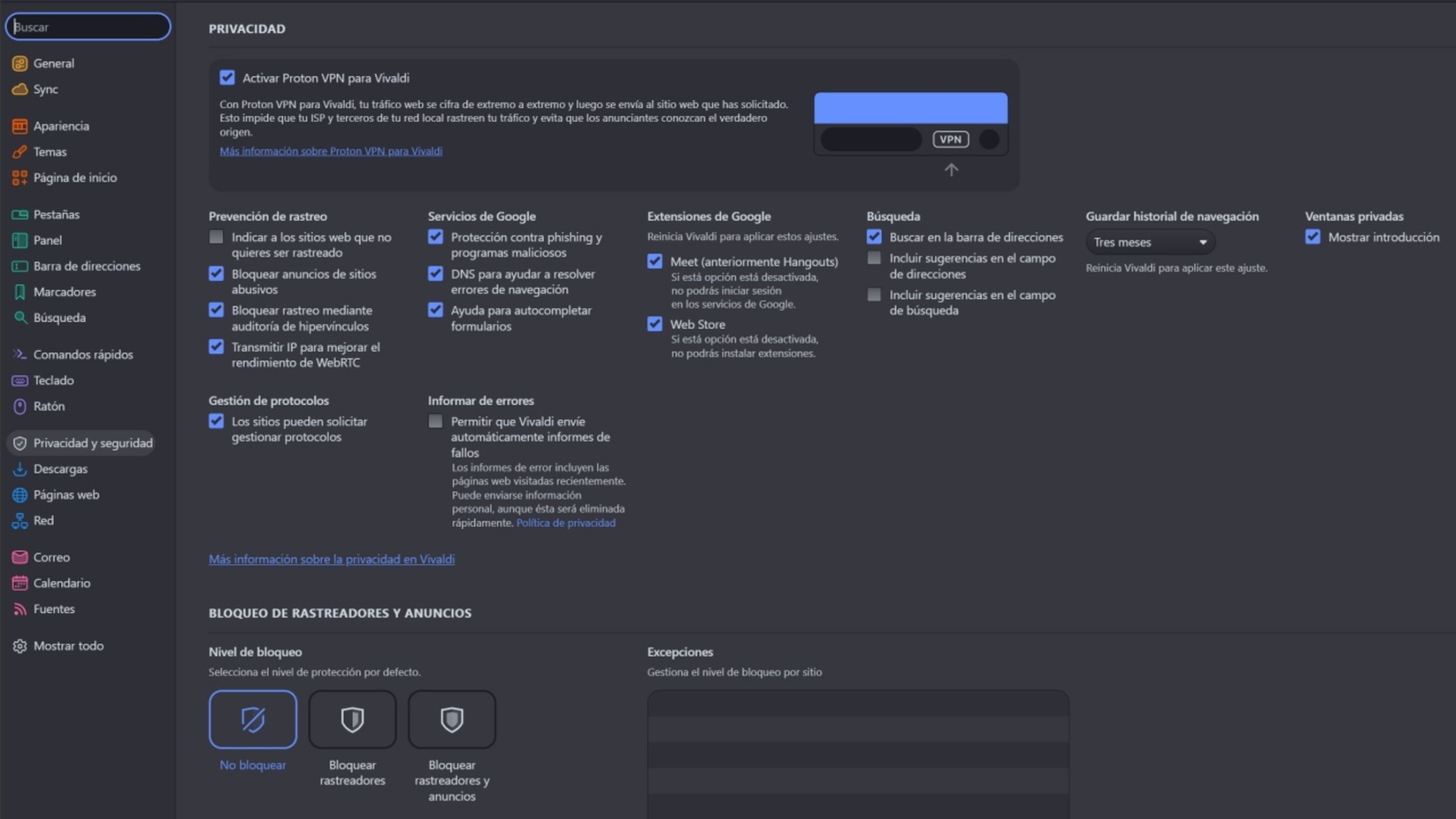The image size is (1456, 819).
Task: Click the Páginas web globe icon
Action: coord(20,495)
